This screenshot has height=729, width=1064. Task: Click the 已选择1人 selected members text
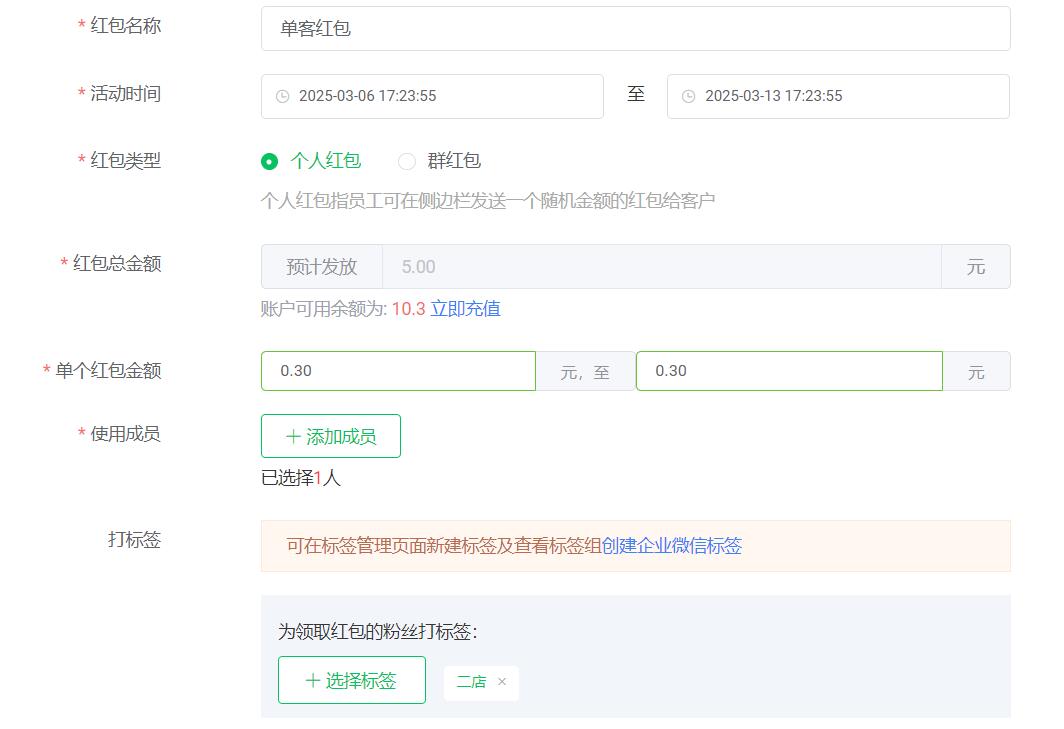pos(301,478)
